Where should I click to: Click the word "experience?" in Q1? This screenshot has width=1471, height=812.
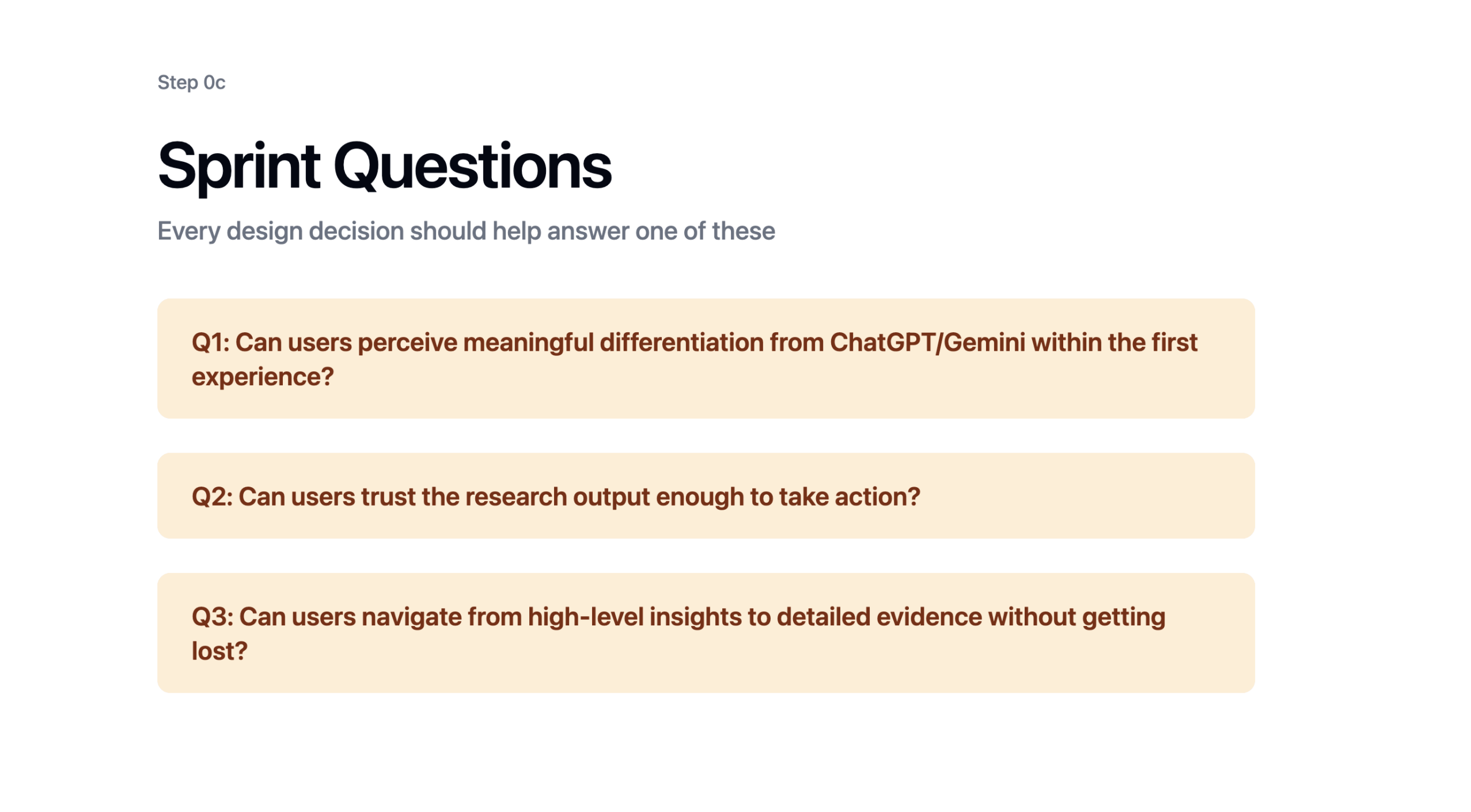point(263,377)
